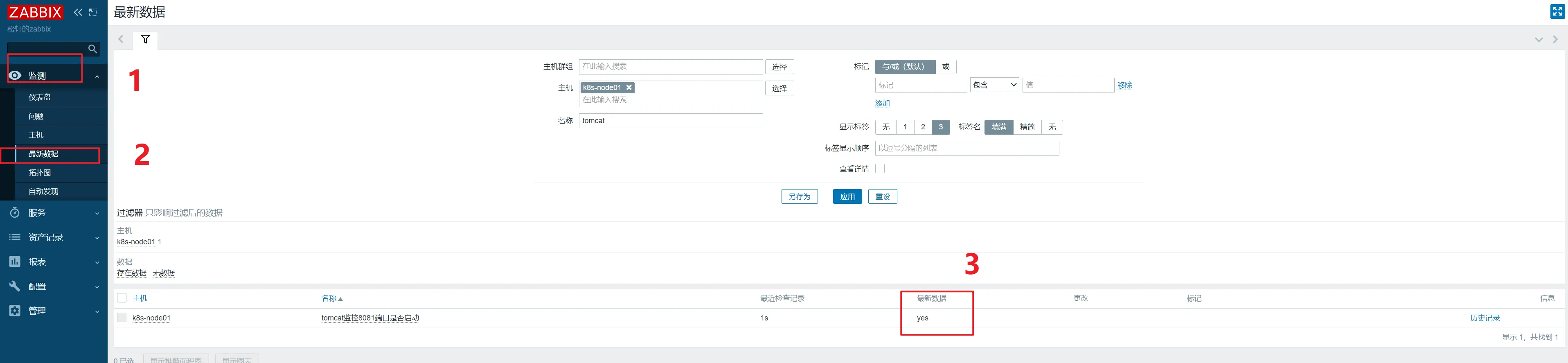
Task: Select the k8s-node01 row checkbox
Action: [122, 317]
